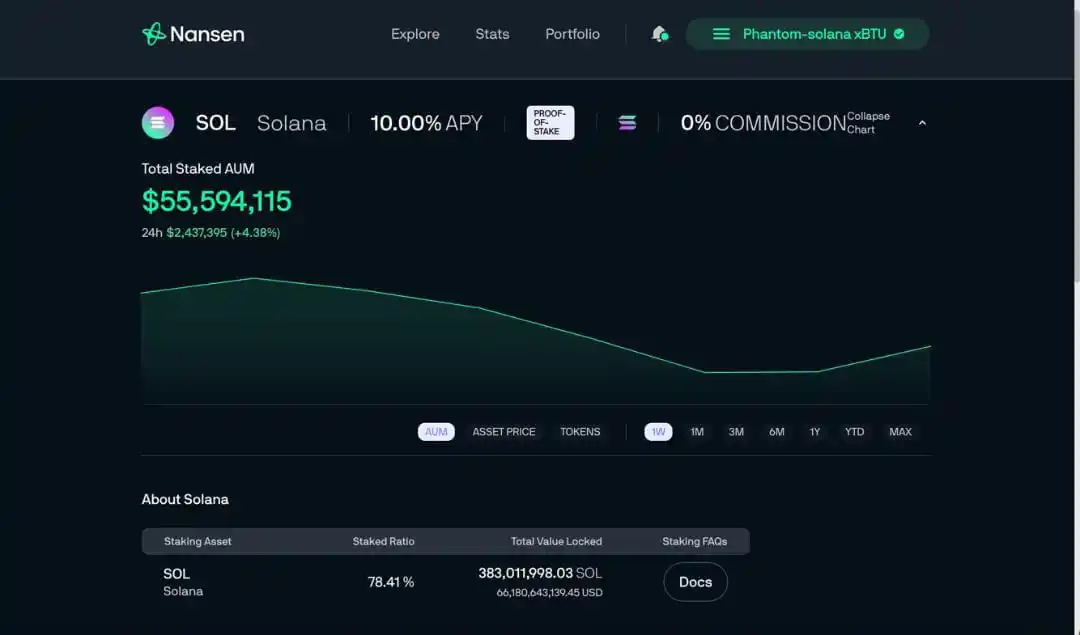Click the SOL Solana table row asset

tap(183, 582)
